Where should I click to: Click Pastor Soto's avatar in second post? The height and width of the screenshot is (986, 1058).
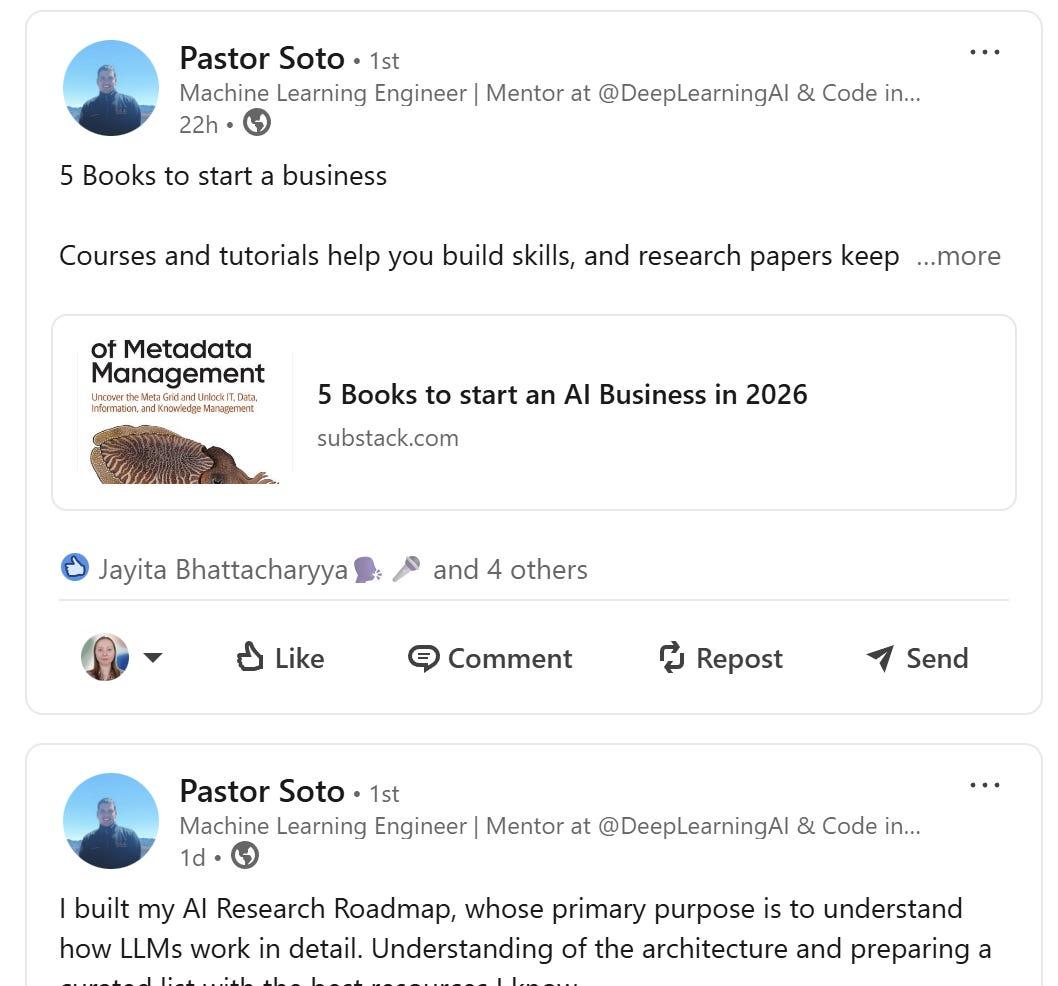(111, 821)
